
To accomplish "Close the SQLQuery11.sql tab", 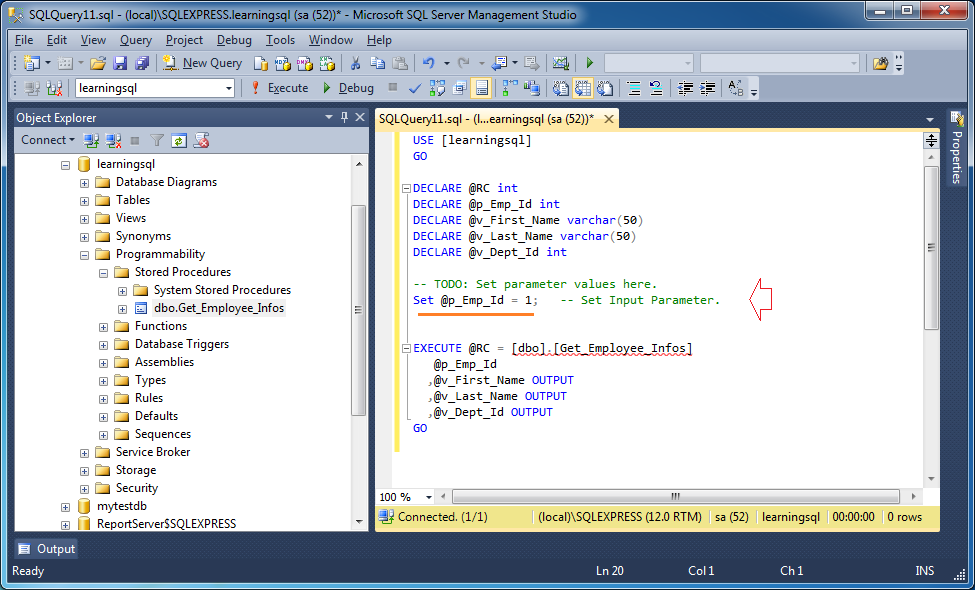I will point(608,119).
